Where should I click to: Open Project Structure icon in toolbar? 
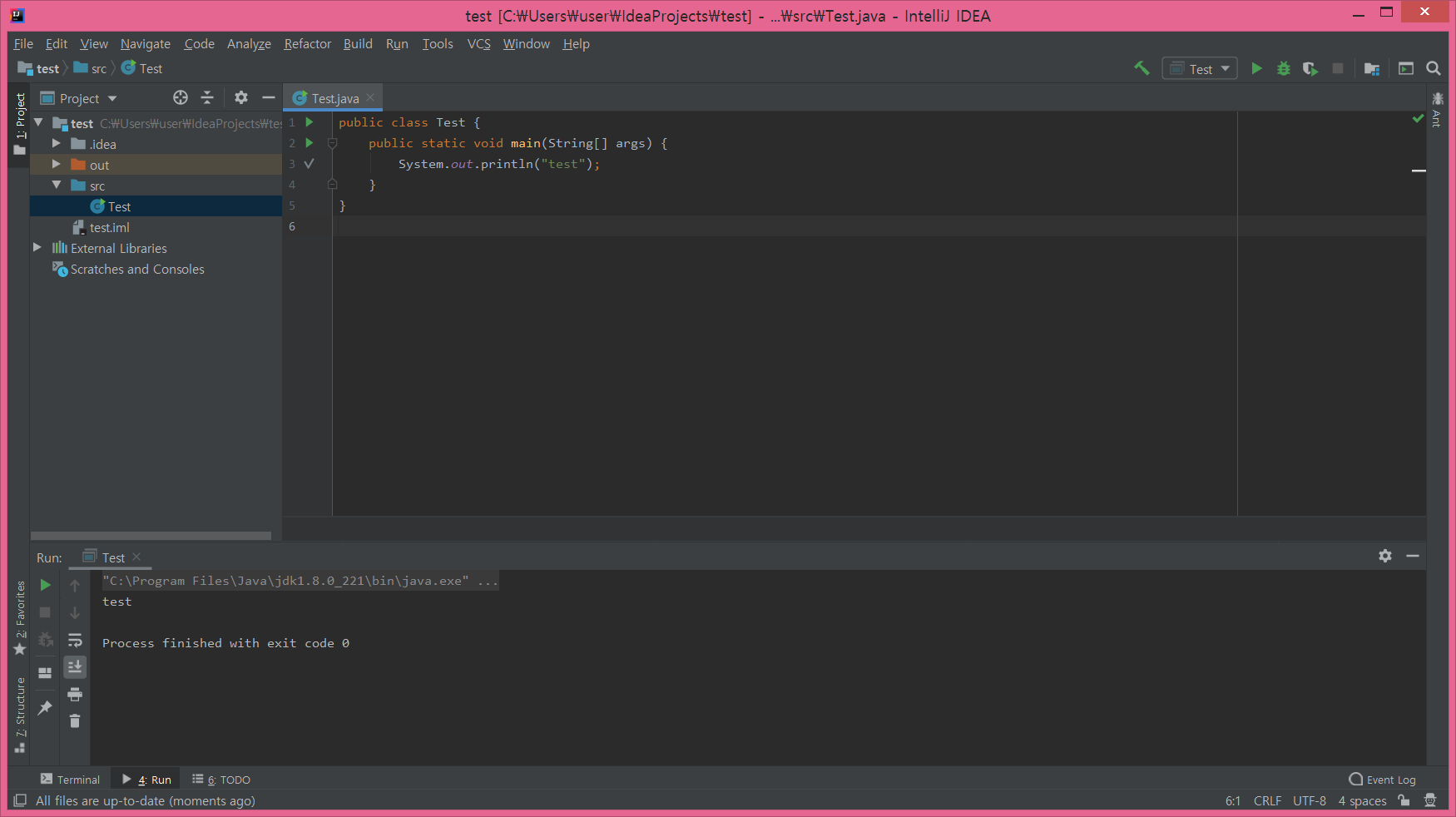click(1372, 68)
